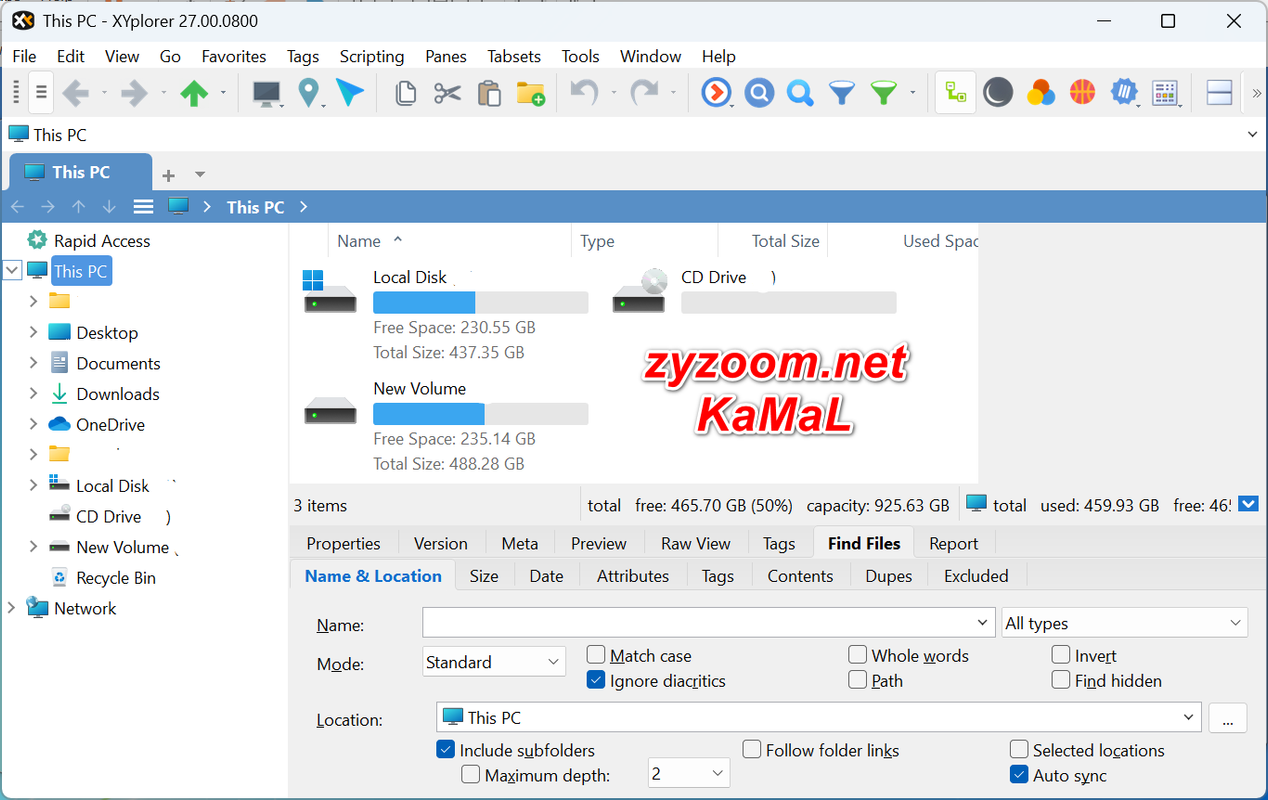
Task: Click the Back arrow in the main toolbar
Action: pos(76,94)
